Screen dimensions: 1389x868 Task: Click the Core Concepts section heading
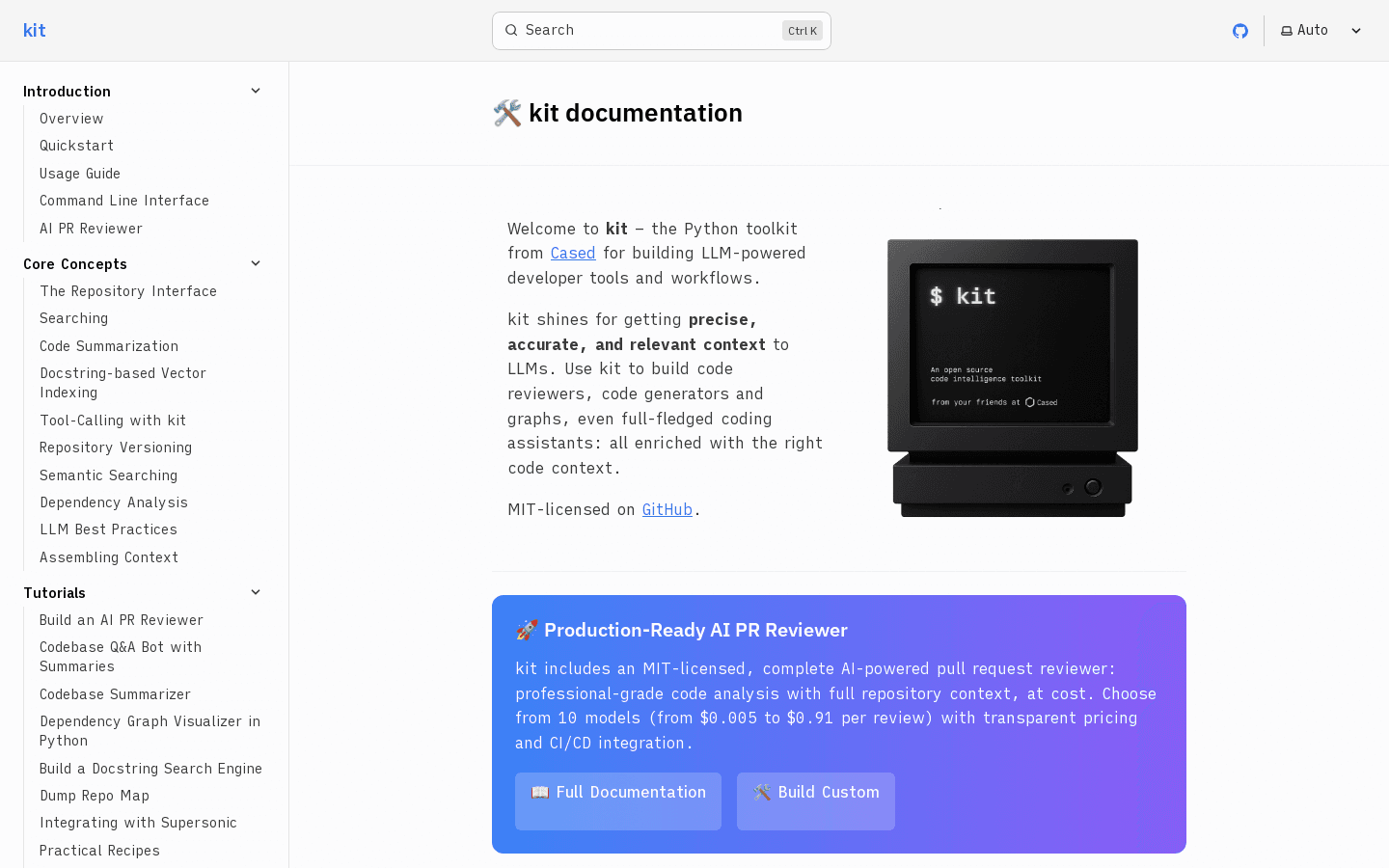click(75, 263)
